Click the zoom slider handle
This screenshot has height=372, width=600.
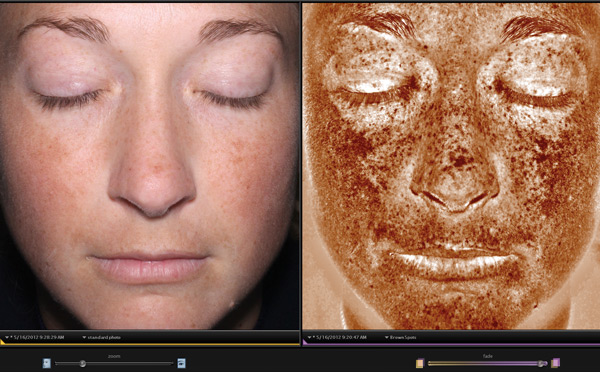(83, 363)
